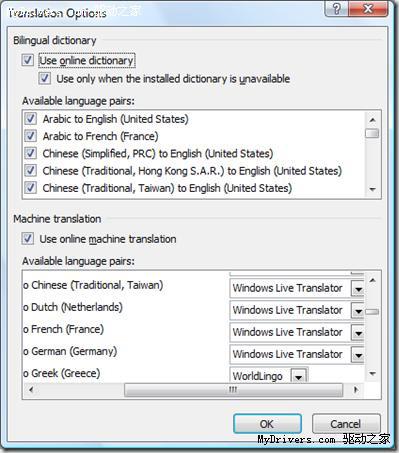Toggle Use only when installed dictionary unavailable
Image resolution: width=399 pixels, height=453 pixels.
pyautogui.click(x=45, y=79)
